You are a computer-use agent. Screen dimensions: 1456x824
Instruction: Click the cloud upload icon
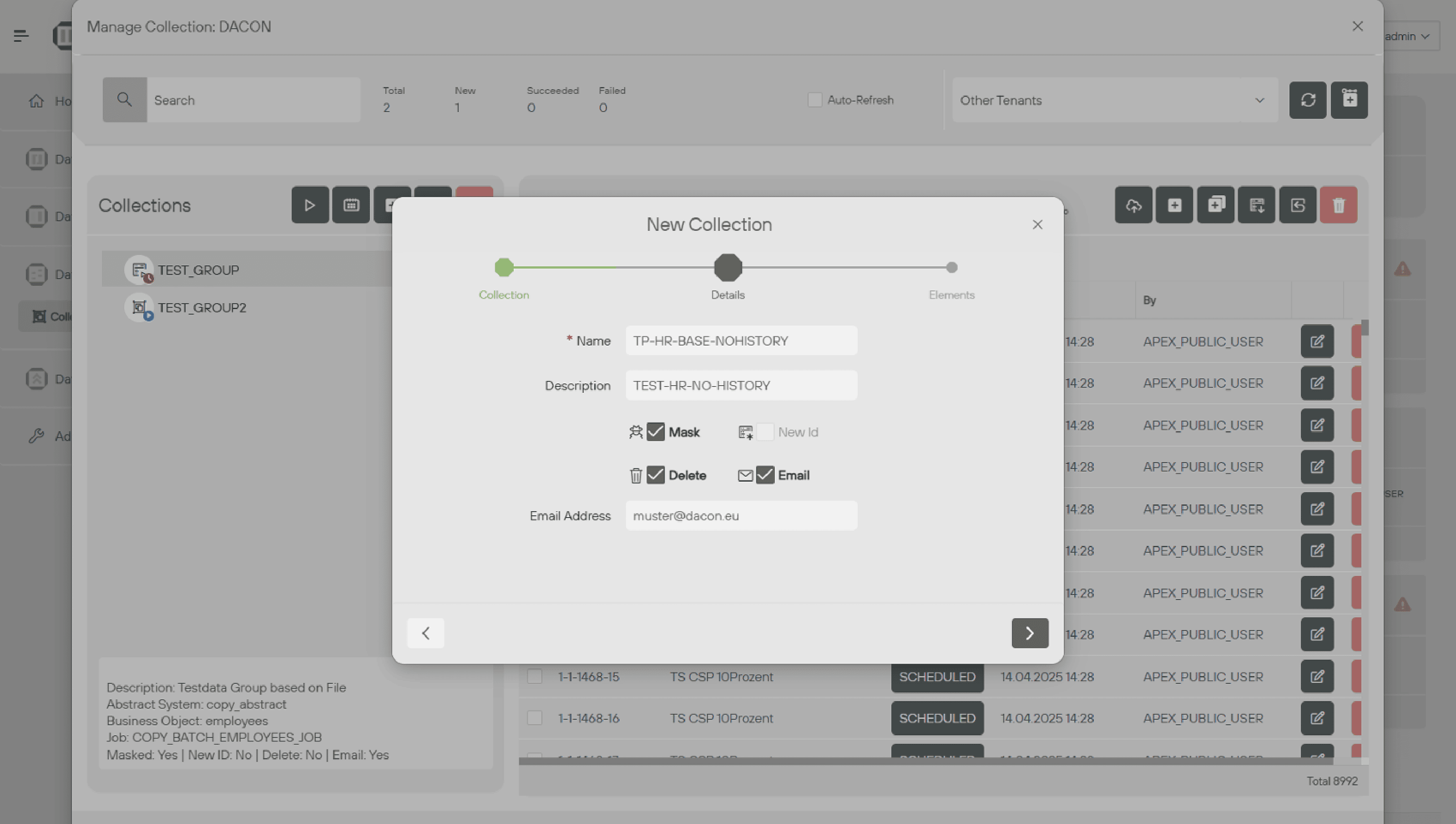coord(1133,205)
